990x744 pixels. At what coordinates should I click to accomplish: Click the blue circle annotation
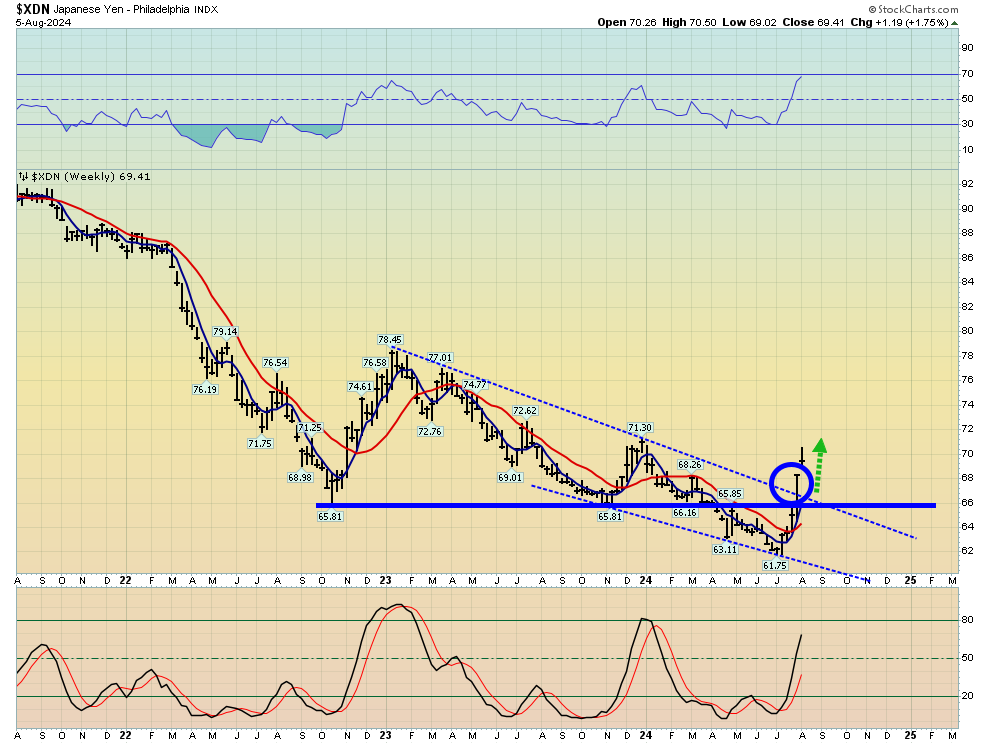[x=791, y=483]
